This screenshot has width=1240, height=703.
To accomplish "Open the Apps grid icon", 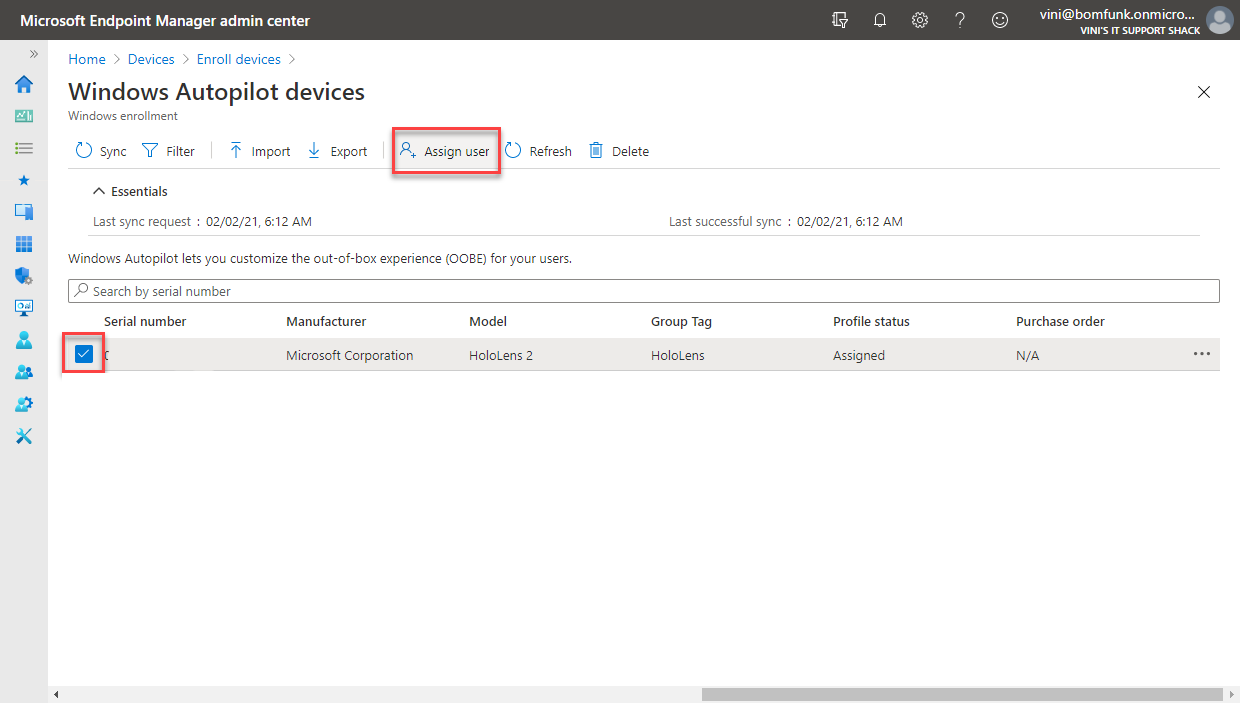I will [x=24, y=244].
